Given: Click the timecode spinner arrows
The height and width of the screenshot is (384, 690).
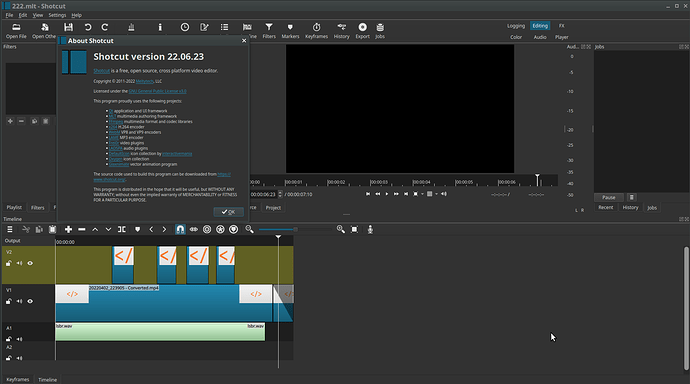Looking at the screenshot, I should click(x=280, y=194).
